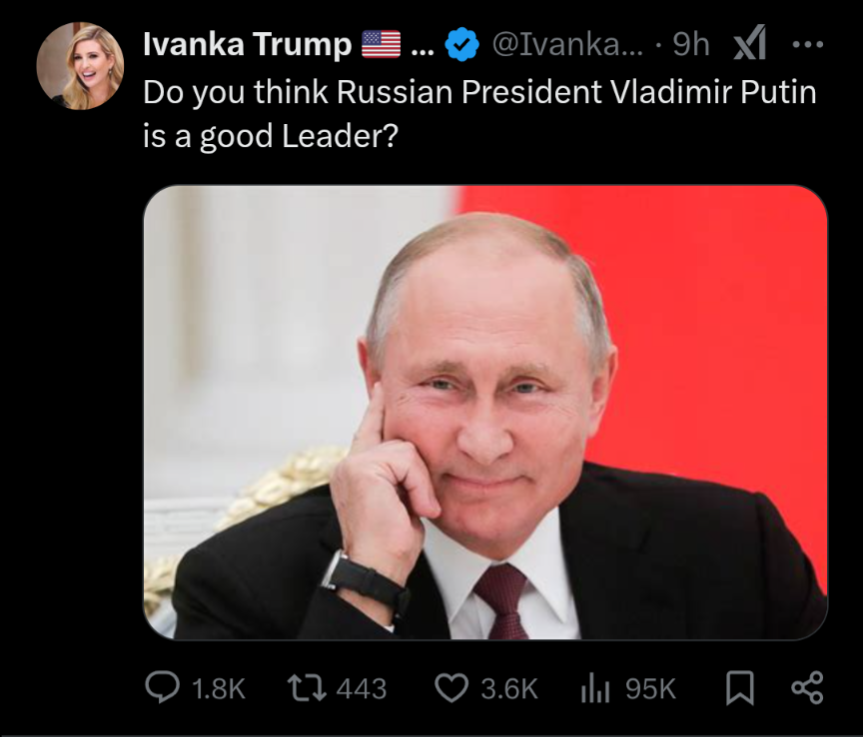This screenshot has height=737, width=863.
Task: Click the reply speech bubble icon
Action: 163,688
